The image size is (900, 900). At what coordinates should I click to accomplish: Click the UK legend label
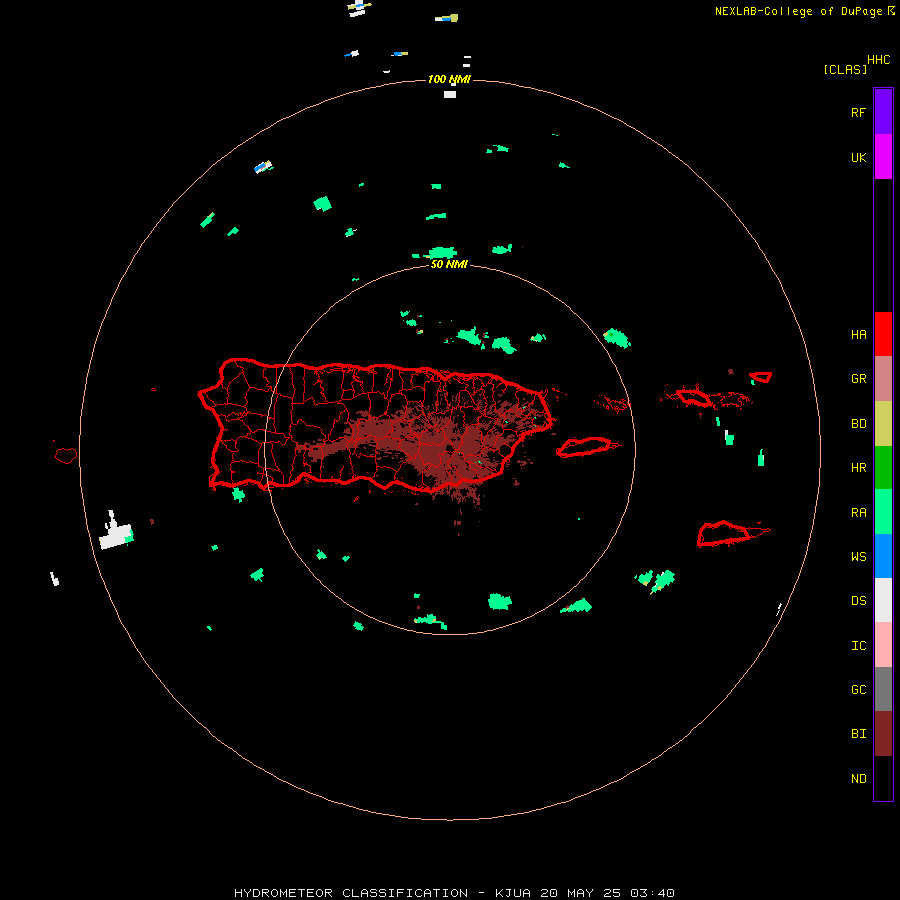(858, 157)
